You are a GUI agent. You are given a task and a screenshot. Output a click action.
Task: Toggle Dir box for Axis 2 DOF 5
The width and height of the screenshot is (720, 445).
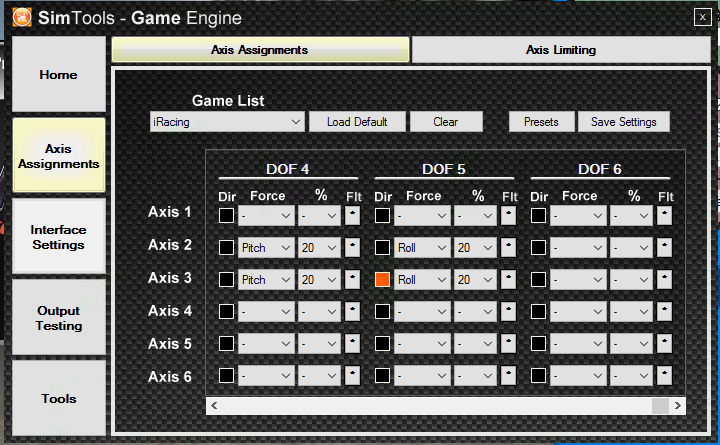click(382, 248)
